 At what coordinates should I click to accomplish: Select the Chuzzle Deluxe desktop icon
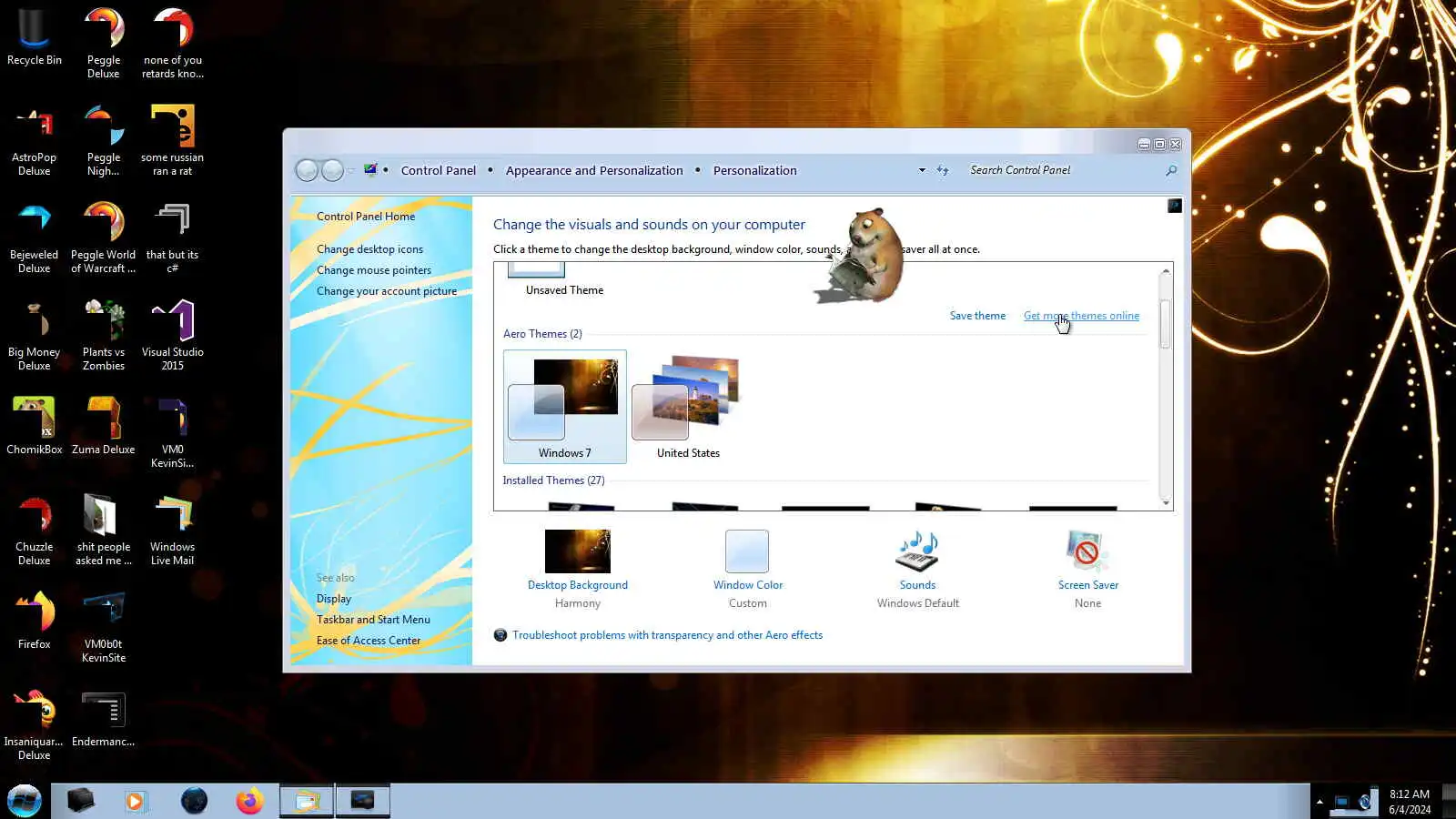(x=35, y=531)
